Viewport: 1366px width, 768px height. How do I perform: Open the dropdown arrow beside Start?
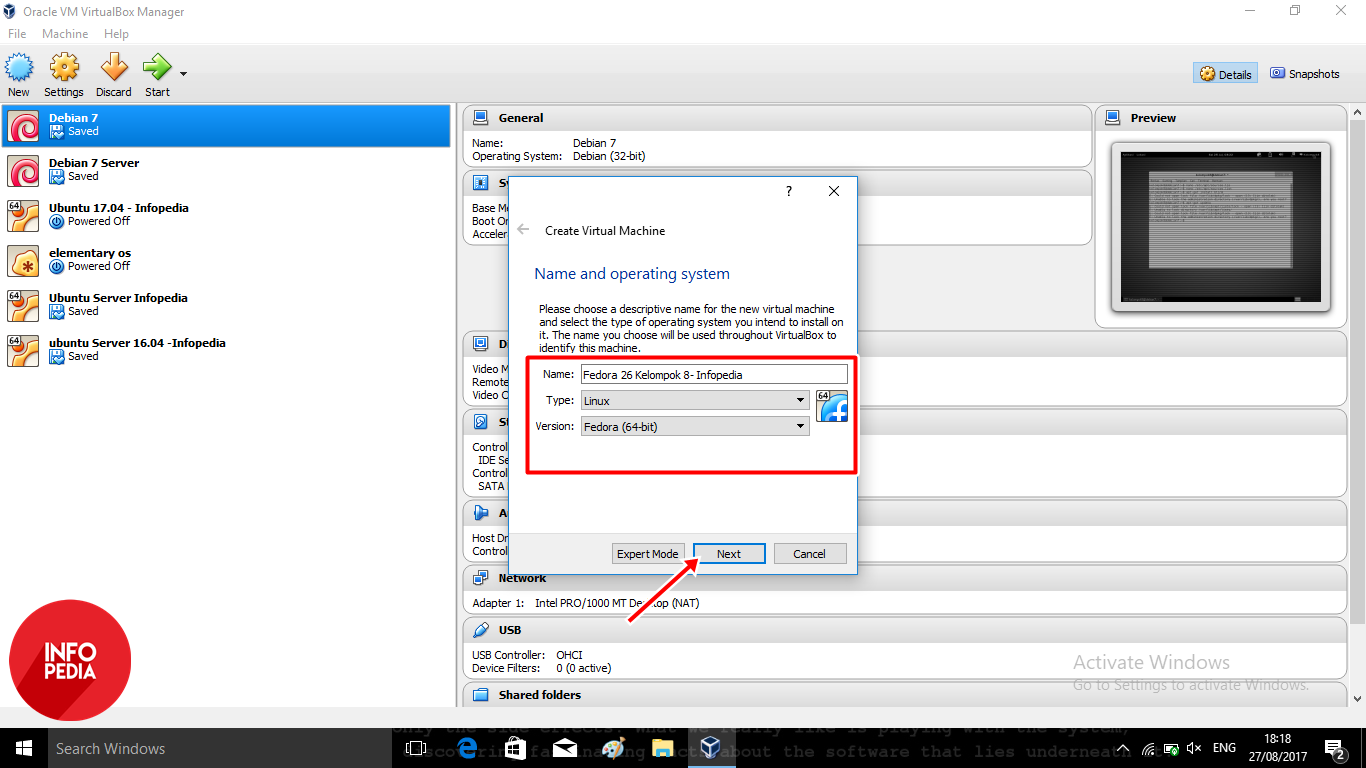click(x=183, y=73)
